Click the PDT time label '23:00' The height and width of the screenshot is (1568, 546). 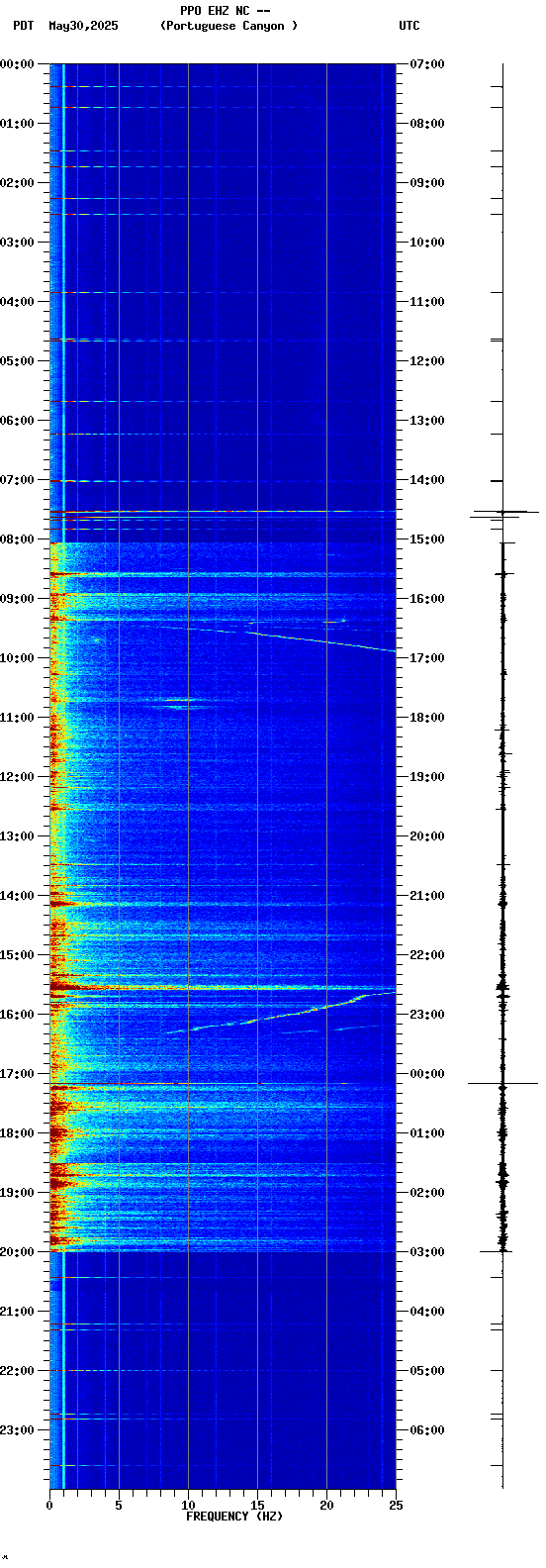(17, 1430)
